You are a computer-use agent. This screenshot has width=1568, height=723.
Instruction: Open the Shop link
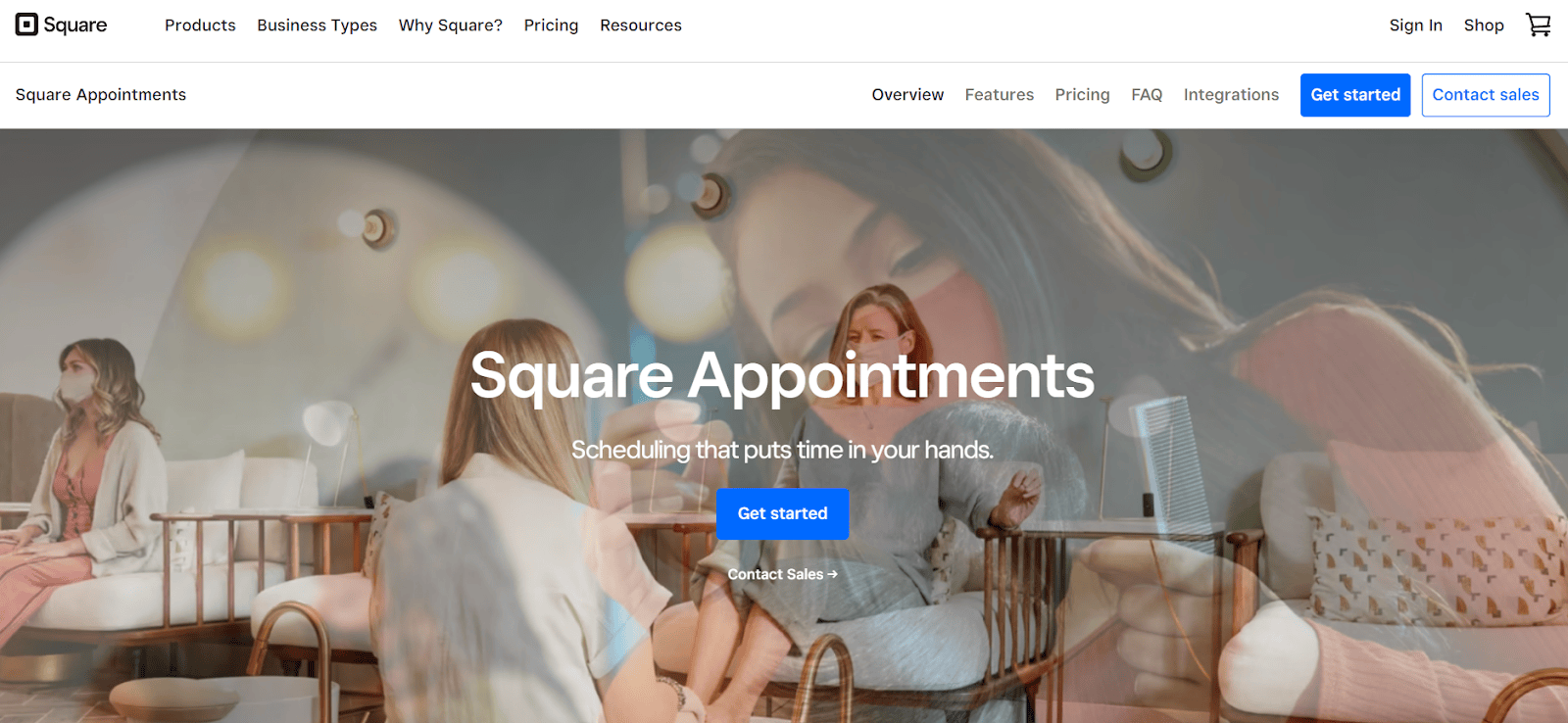point(1484,25)
